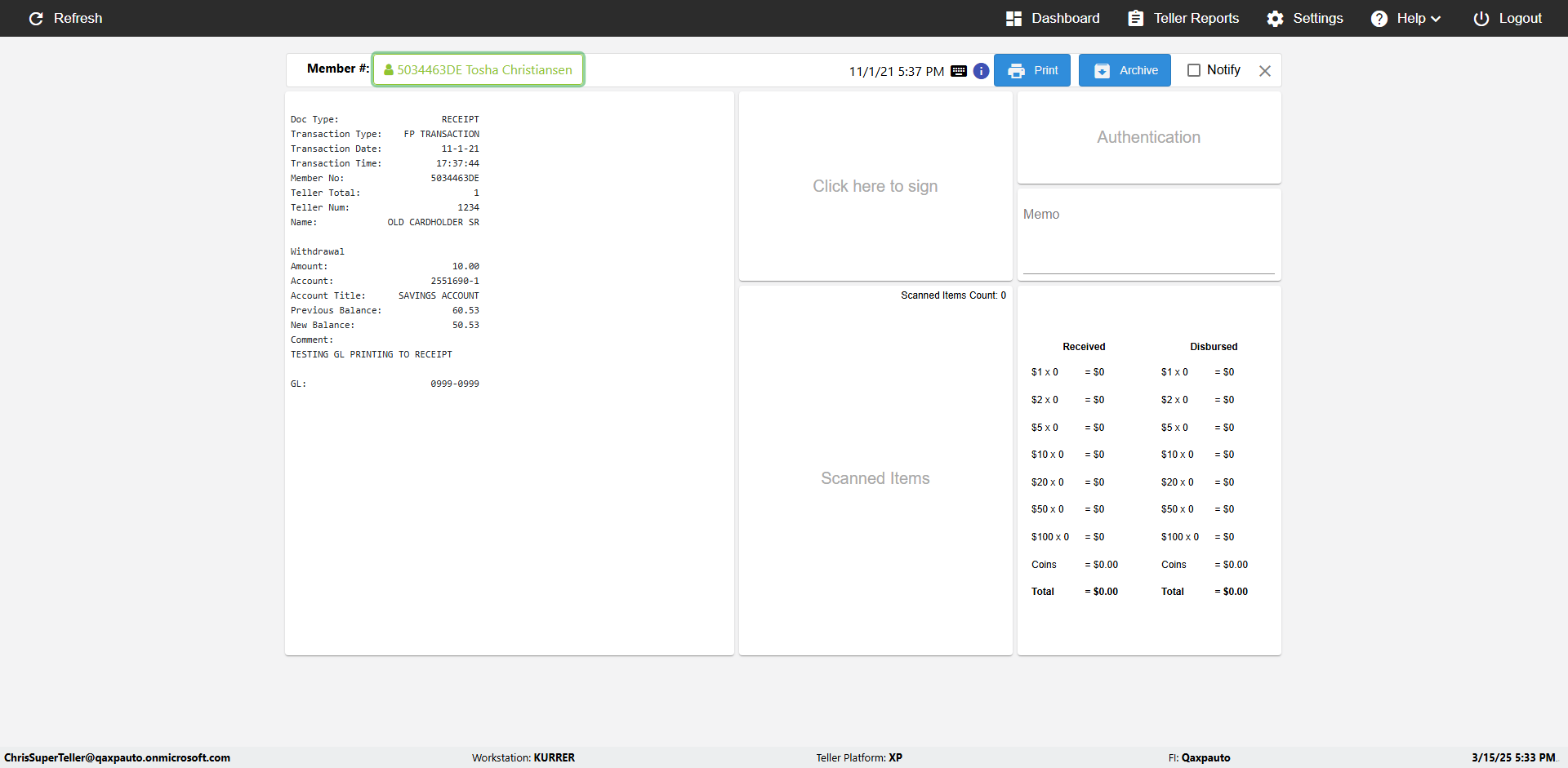Click the 'Click here to sign' area
Screen dimensions: 1568x768
pos(875,186)
